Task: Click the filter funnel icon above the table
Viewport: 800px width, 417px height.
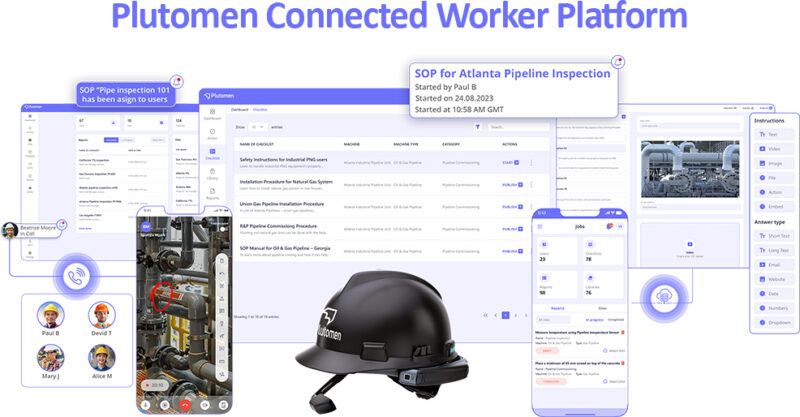Action: pyautogui.click(x=478, y=127)
